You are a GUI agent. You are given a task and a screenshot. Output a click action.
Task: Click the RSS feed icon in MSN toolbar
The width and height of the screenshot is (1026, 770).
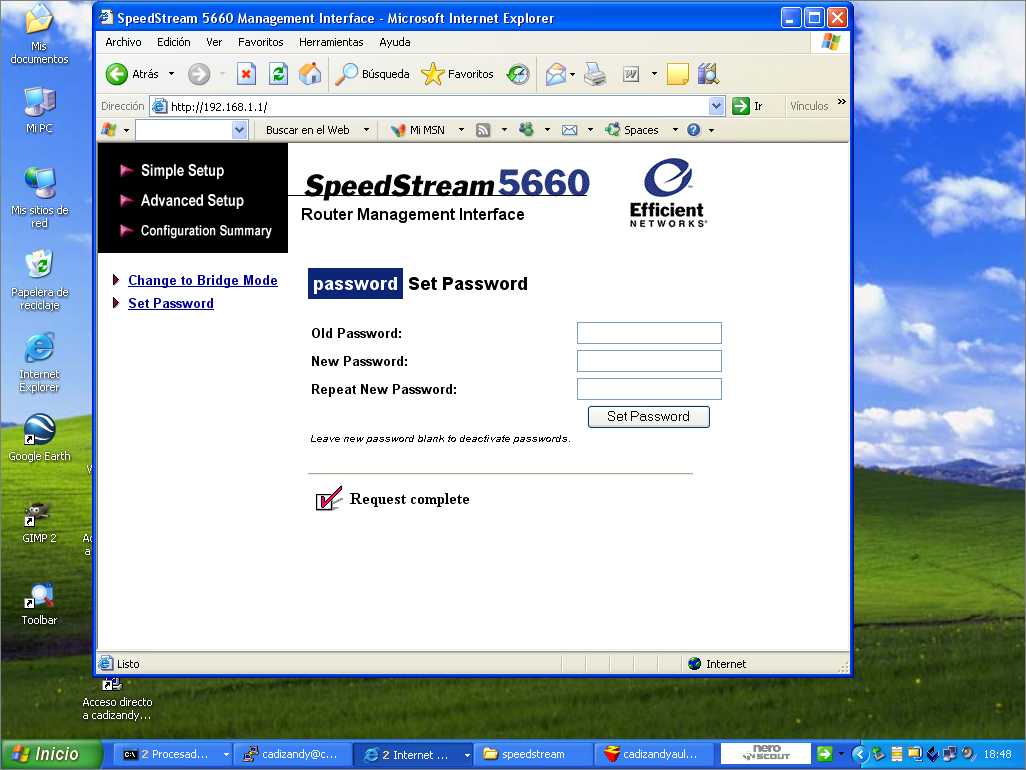point(483,130)
